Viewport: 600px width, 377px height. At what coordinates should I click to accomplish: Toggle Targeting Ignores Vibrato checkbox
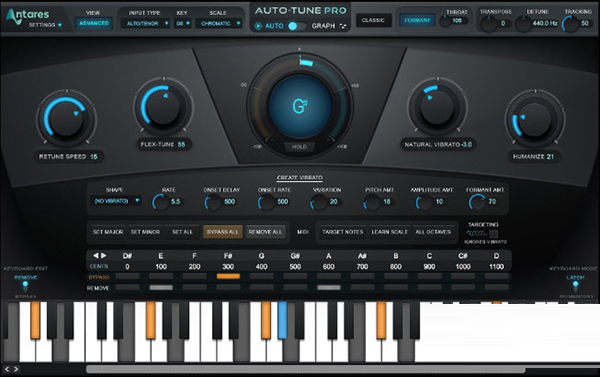[494, 233]
